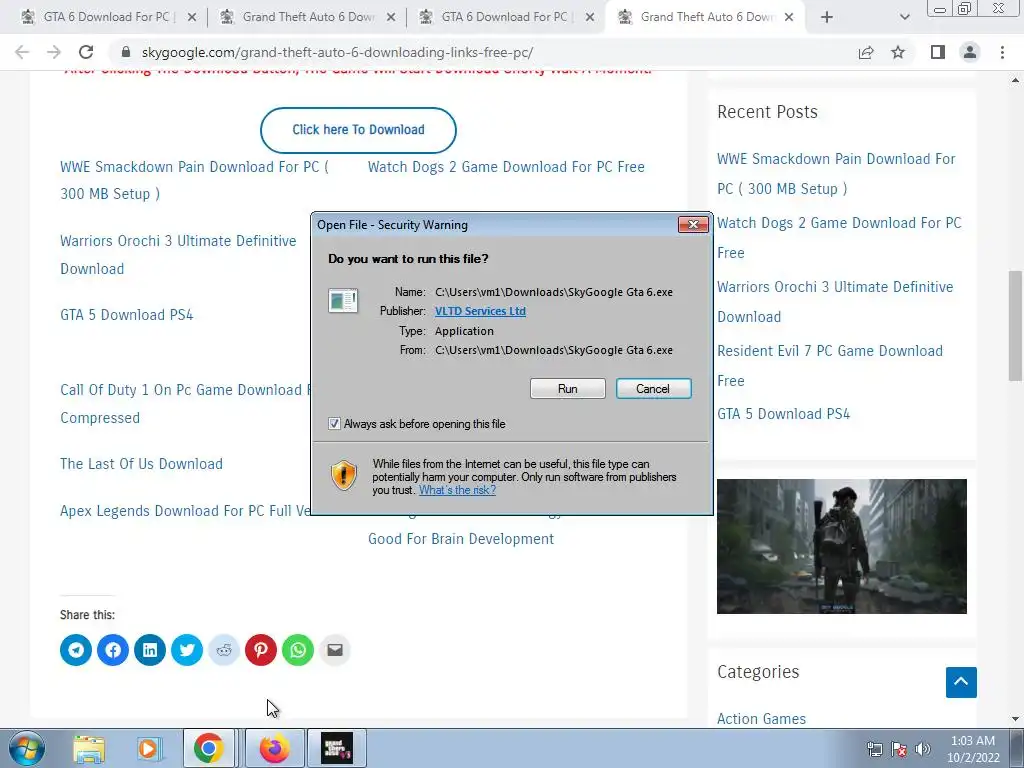Share post via LinkedIn icon
This screenshot has height=768, width=1024.
click(150, 650)
